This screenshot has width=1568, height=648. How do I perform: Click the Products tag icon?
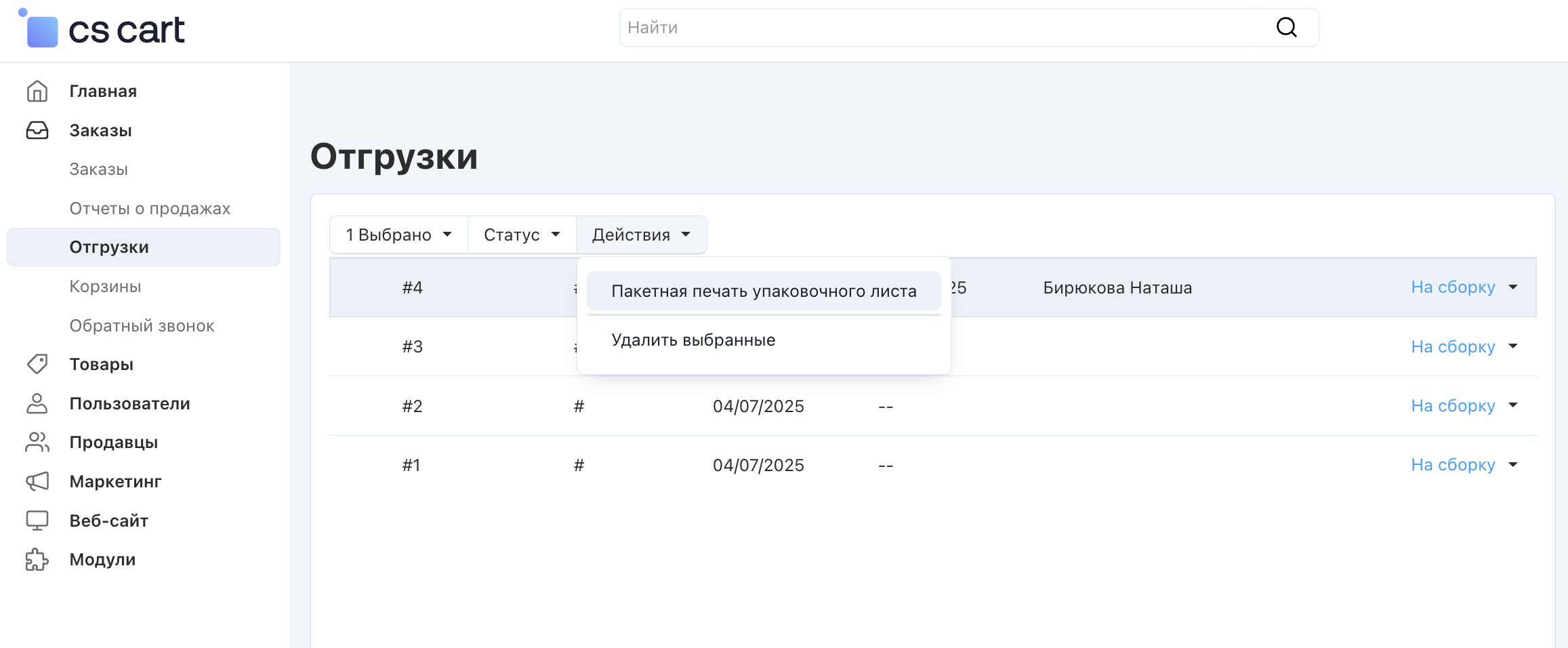[x=37, y=364]
